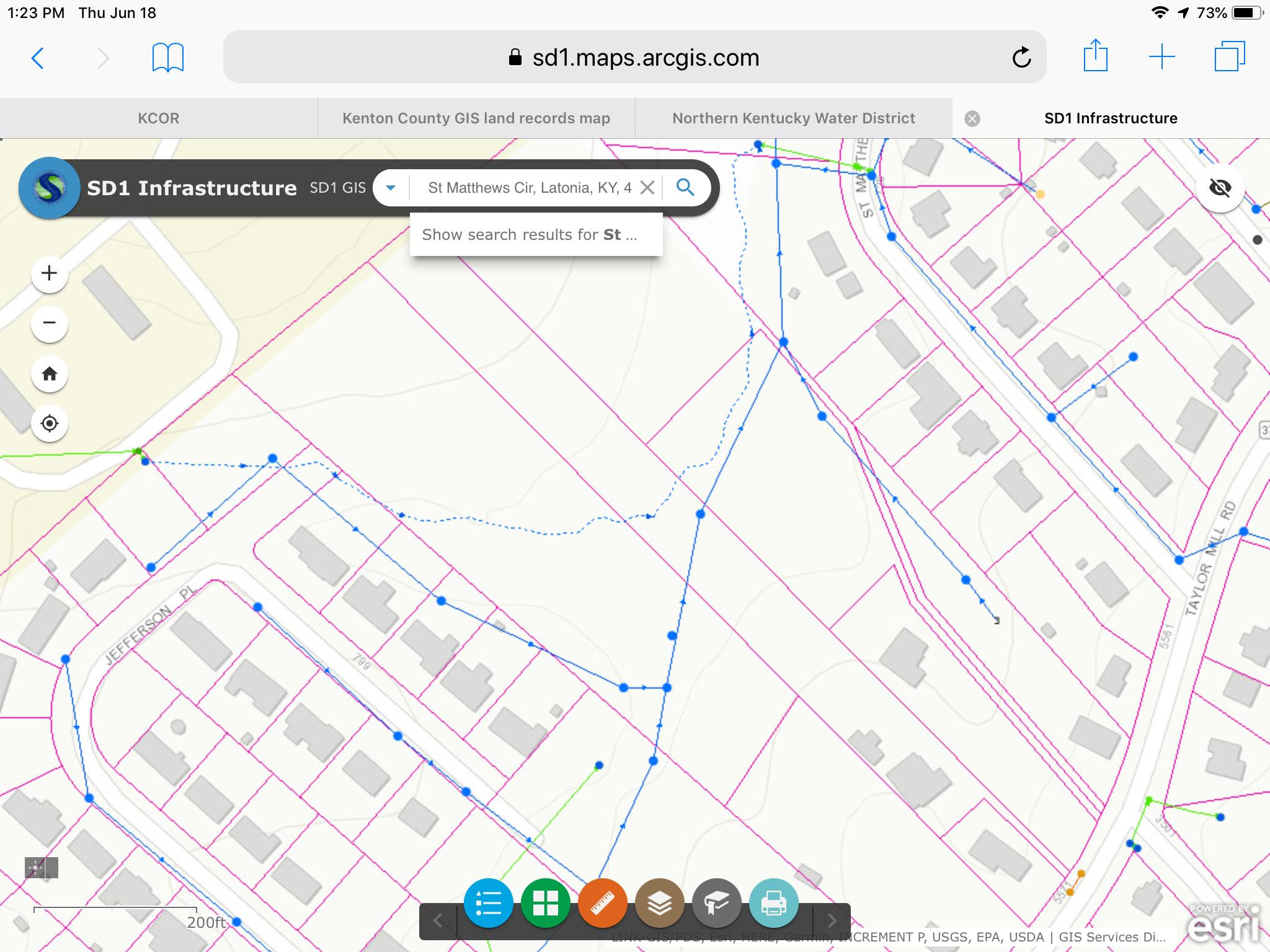Image resolution: width=1270 pixels, height=952 pixels.
Task: Toggle the crossed-out eye visibility button
Action: [x=1220, y=188]
